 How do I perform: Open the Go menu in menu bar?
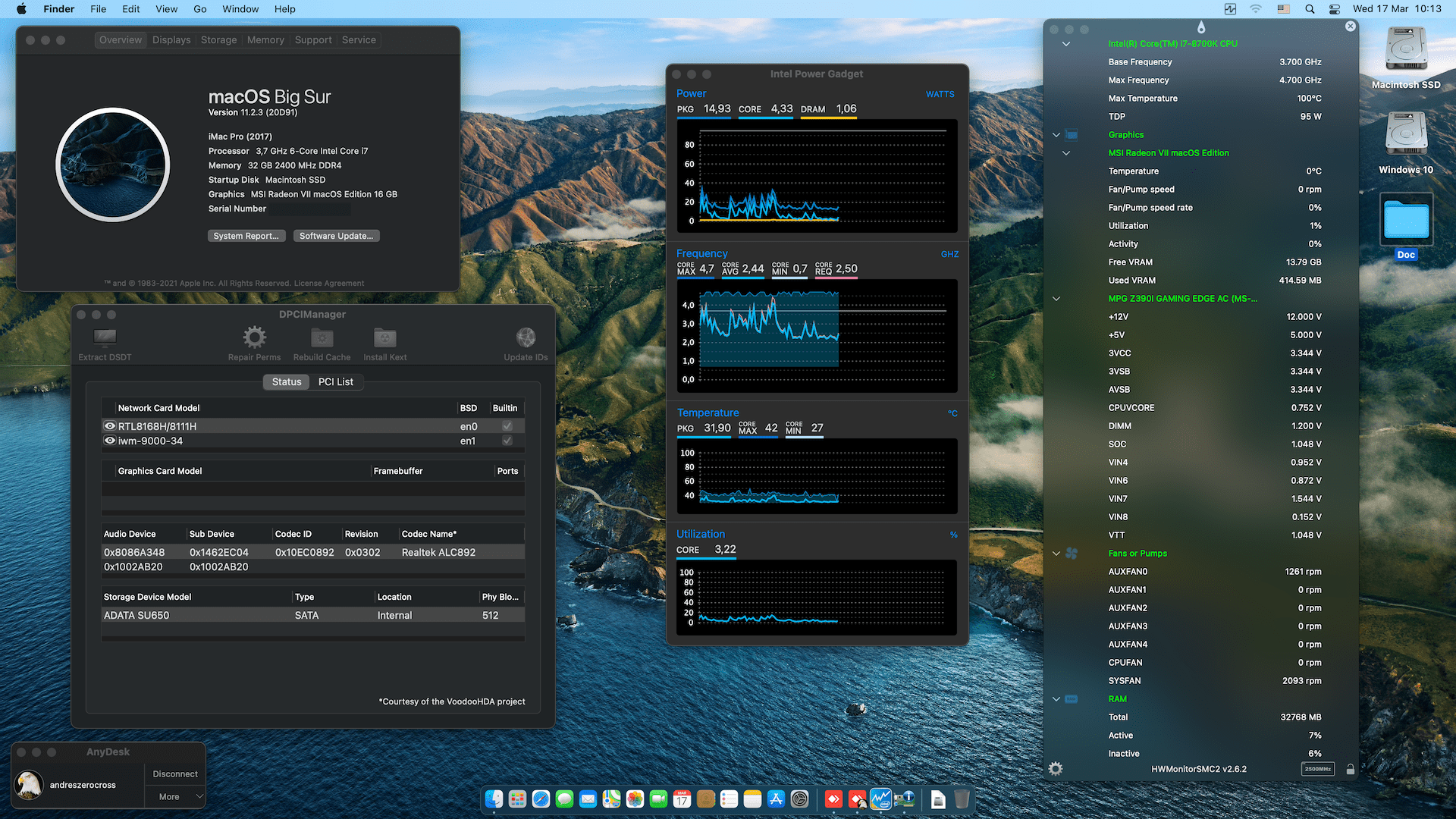click(x=200, y=9)
